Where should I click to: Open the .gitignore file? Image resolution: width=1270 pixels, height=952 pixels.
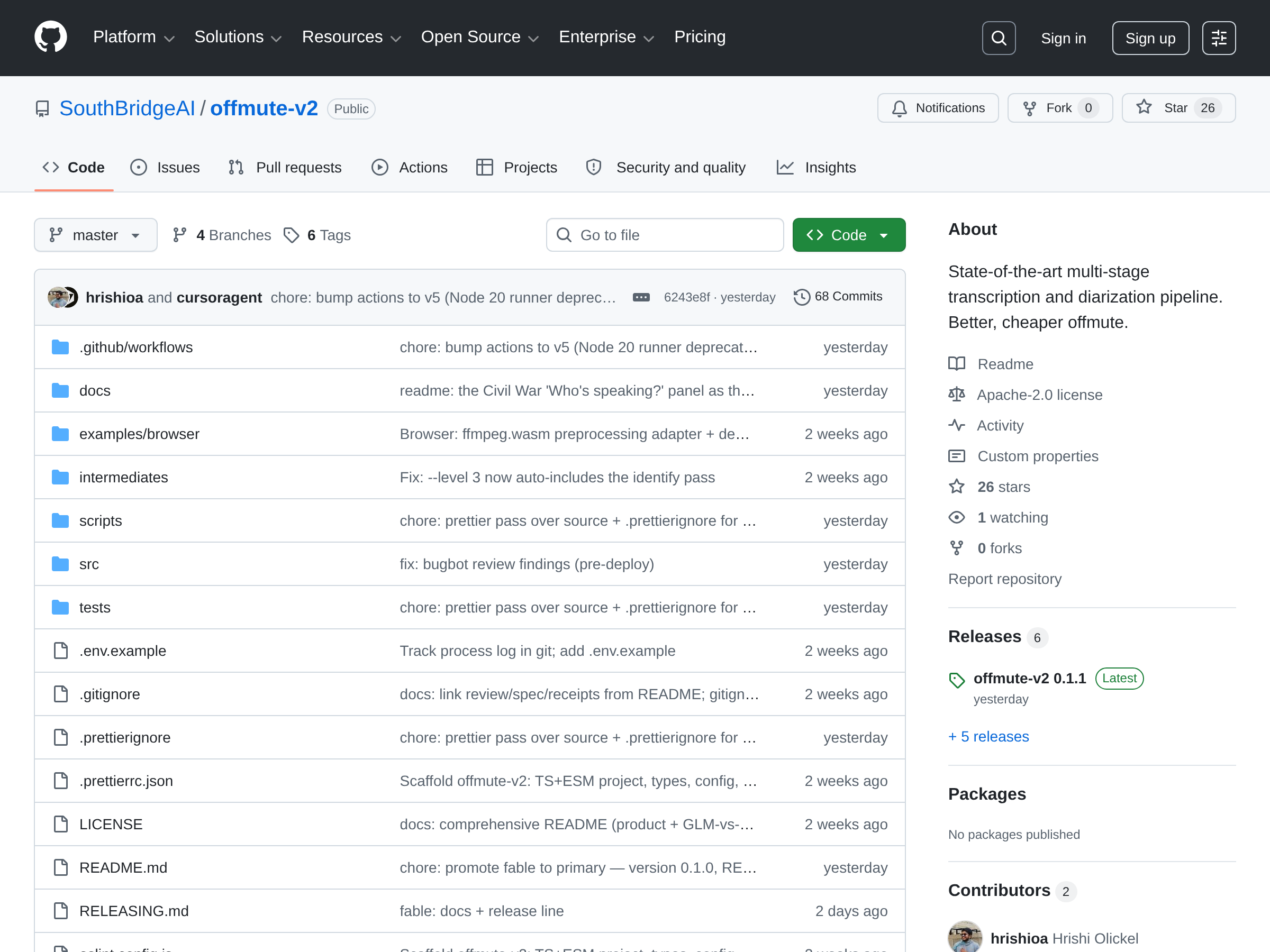[x=110, y=694]
